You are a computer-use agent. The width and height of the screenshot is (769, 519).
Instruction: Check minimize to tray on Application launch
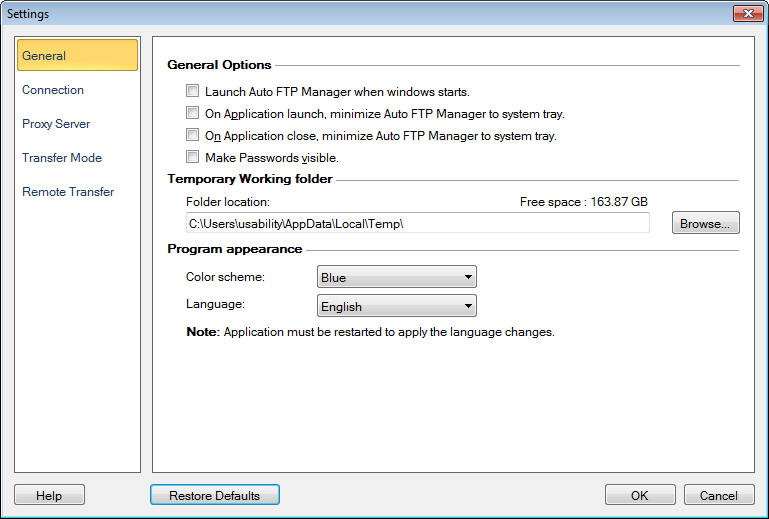pos(192,113)
